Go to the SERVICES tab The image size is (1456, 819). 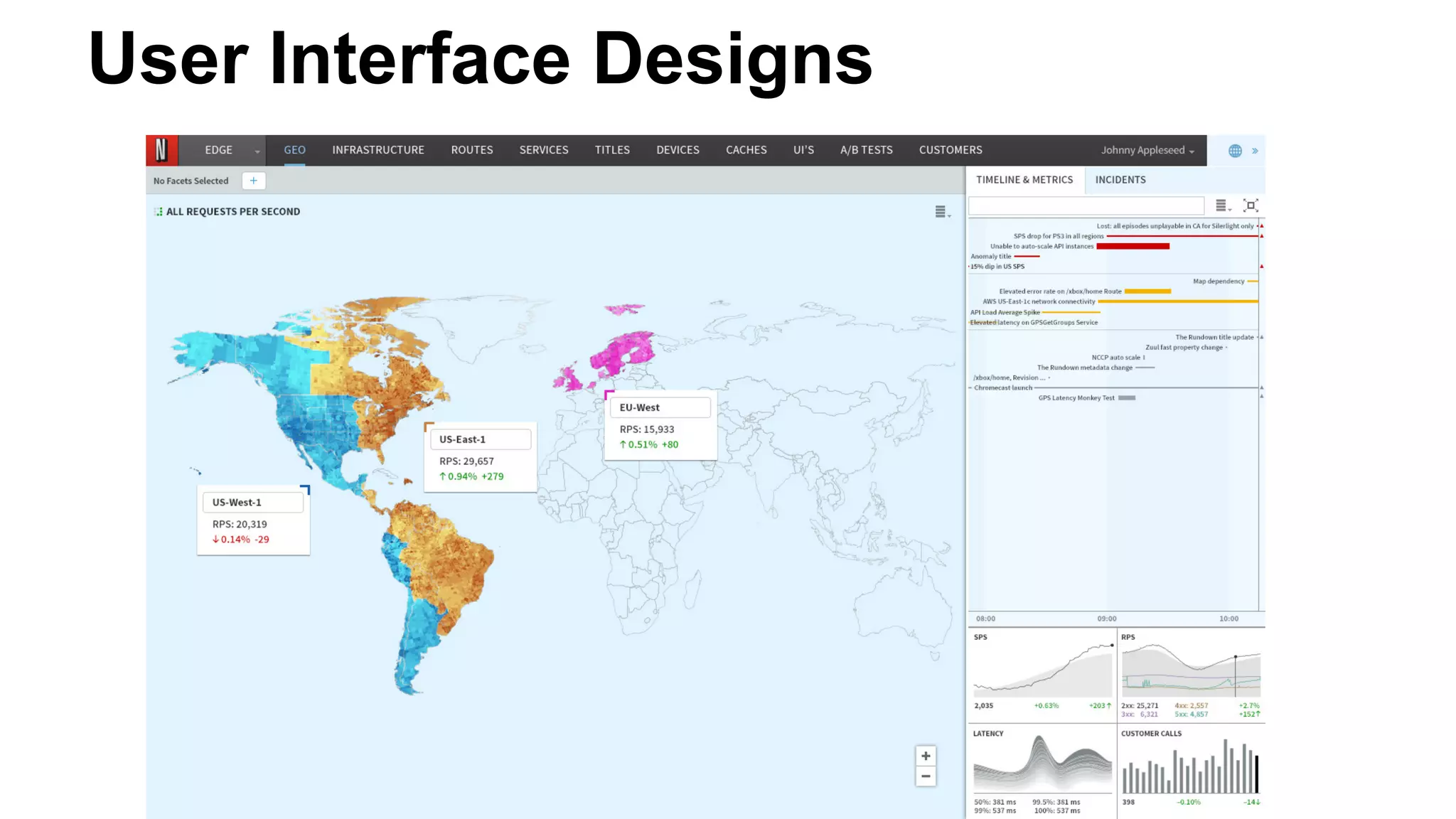pyautogui.click(x=544, y=150)
